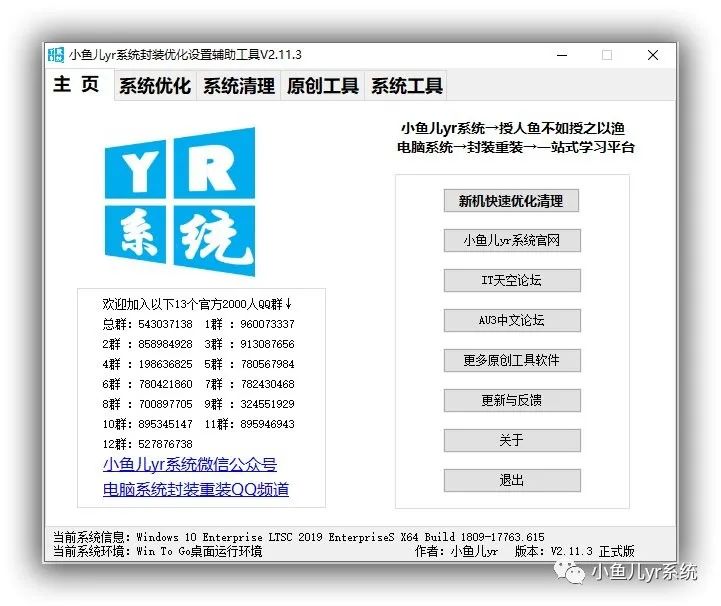Click the 作者: 小鱼儿yr status text
Image resolution: width=721 pixels, height=606 pixels.
click(x=456, y=551)
